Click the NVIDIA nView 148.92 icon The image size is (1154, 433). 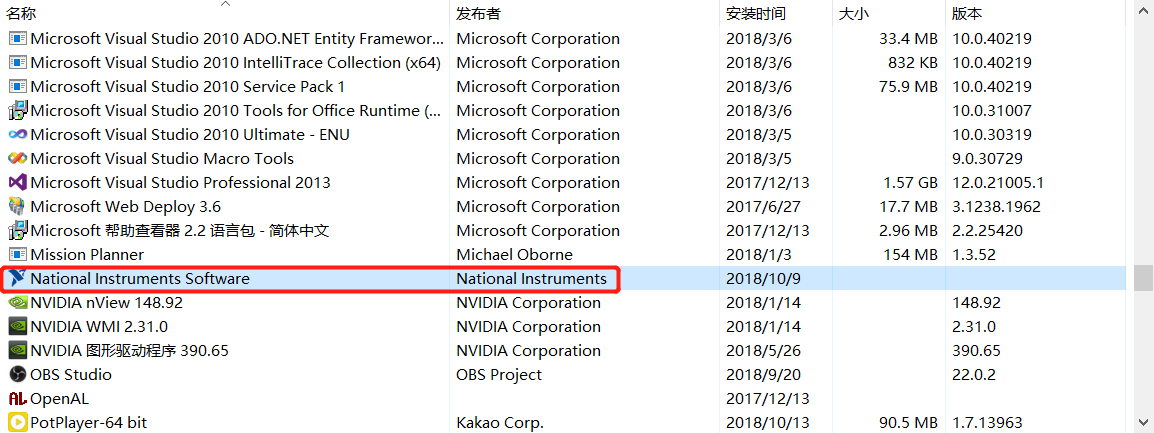(17, 303)
